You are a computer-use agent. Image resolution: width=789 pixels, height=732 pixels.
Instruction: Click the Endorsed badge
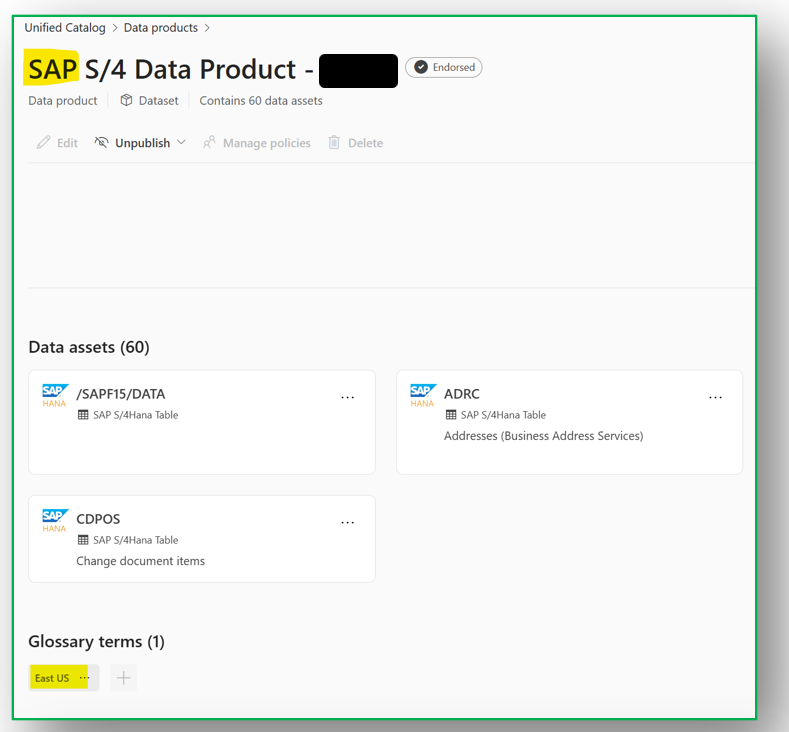point(444,67)
